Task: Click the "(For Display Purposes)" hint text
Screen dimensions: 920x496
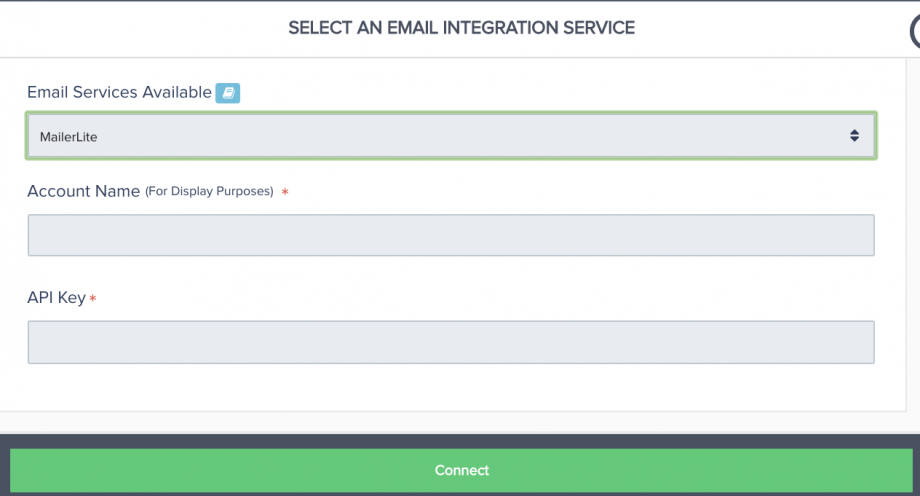Action: click(x=209, y=191)
